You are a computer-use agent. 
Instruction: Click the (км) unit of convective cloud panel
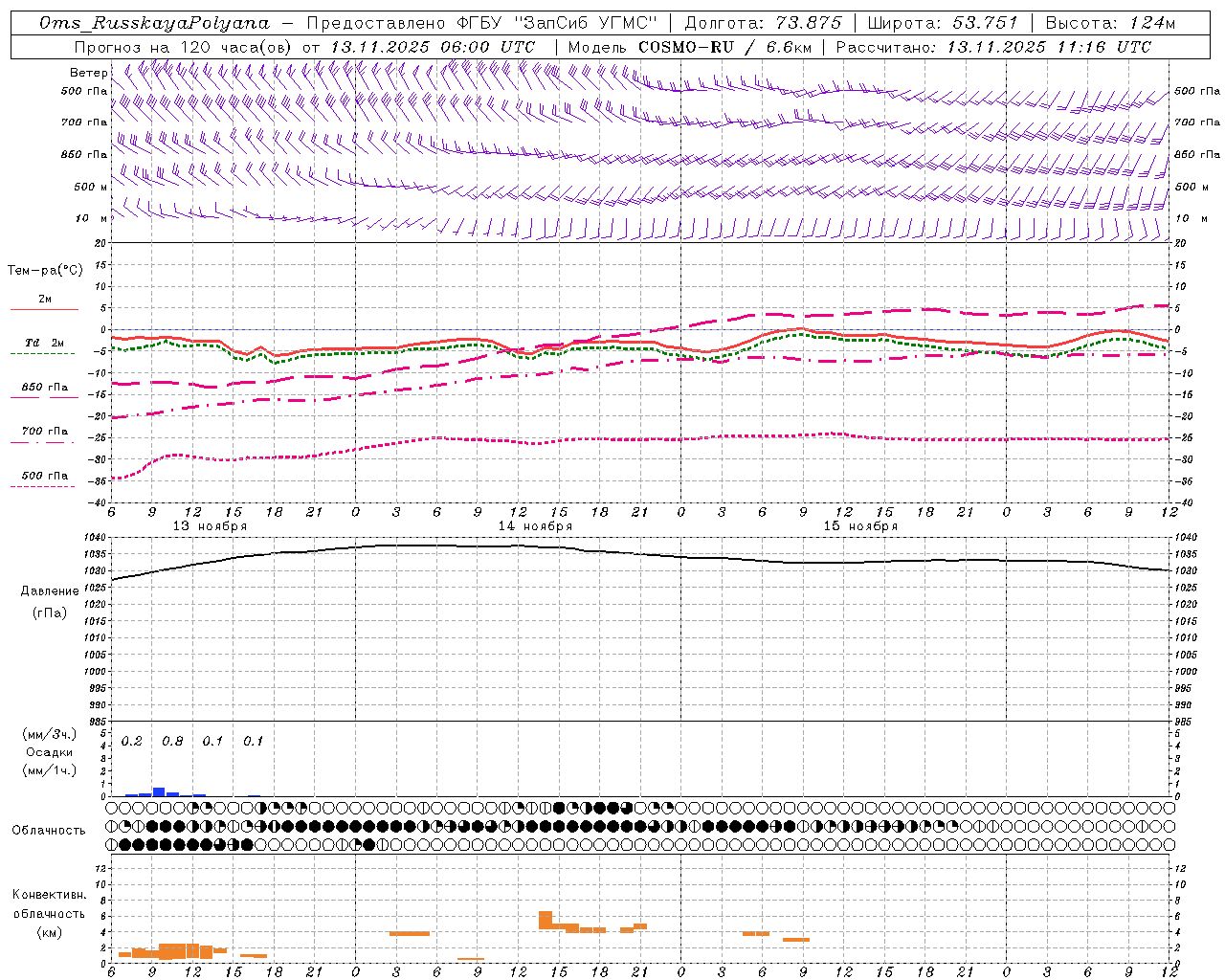pyautogui.click(x=49, y=932)
